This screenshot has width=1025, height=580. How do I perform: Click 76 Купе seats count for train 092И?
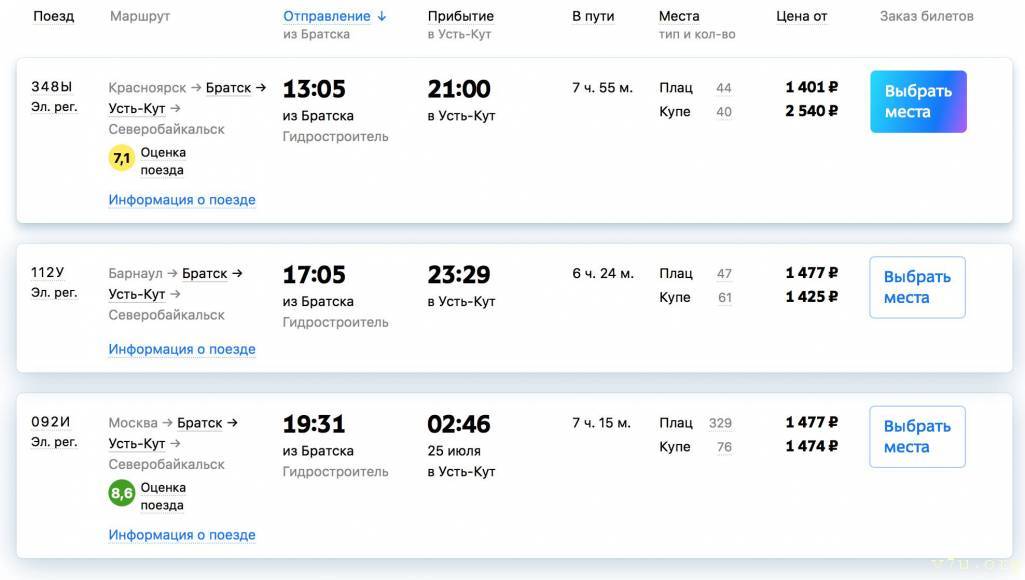[724, 448]
